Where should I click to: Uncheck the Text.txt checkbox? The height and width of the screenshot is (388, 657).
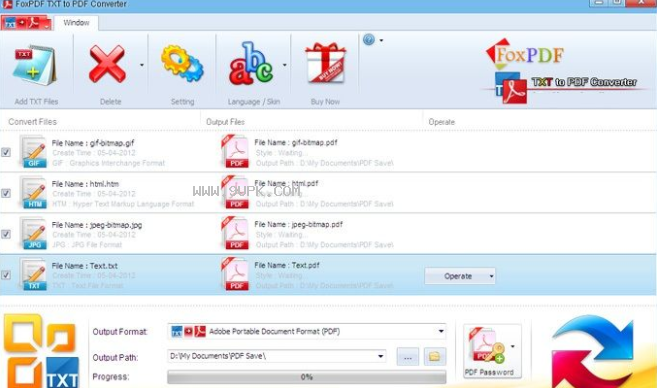coord(6,275)
